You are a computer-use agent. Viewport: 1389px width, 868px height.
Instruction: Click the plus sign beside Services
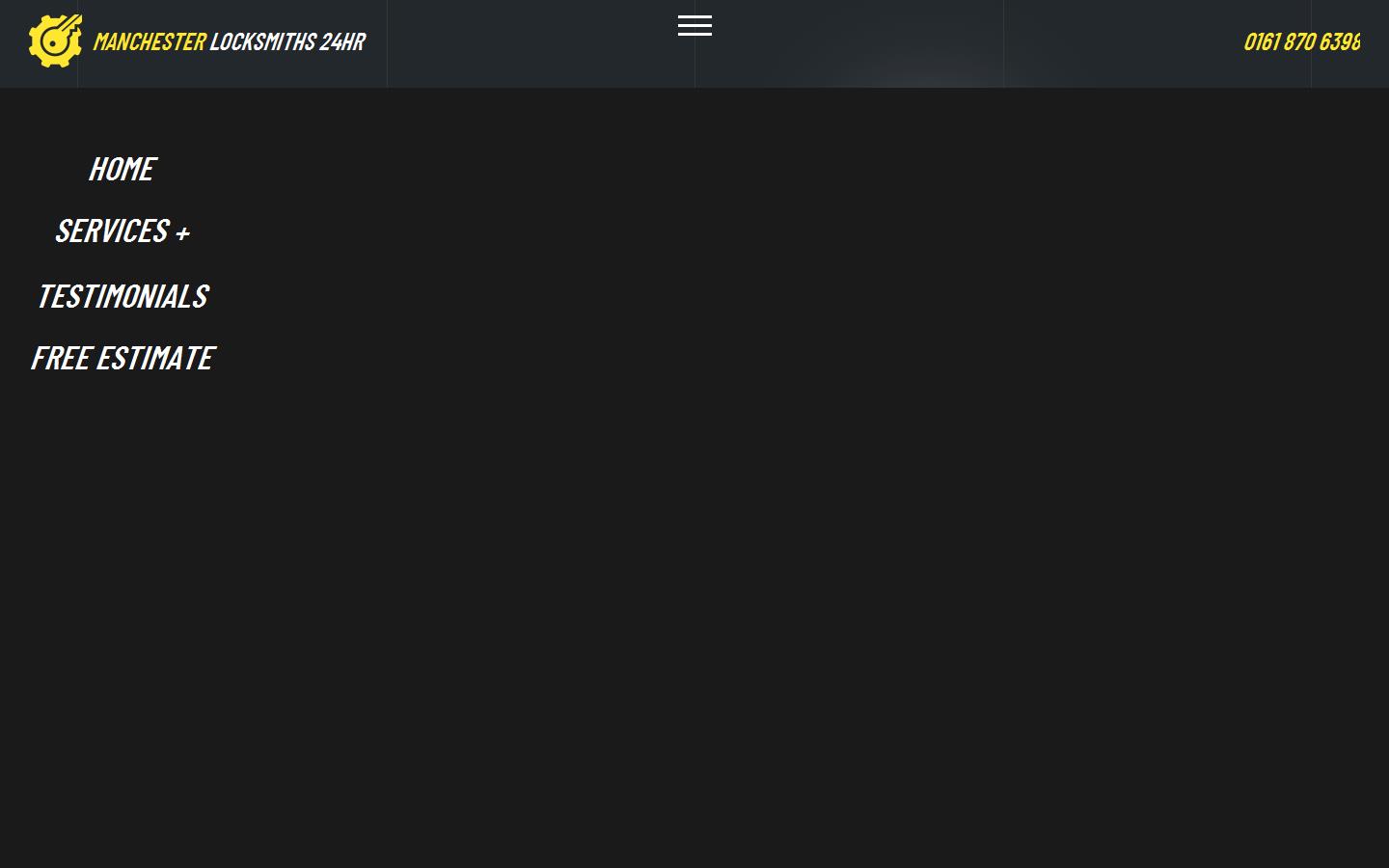coord(182,232)
